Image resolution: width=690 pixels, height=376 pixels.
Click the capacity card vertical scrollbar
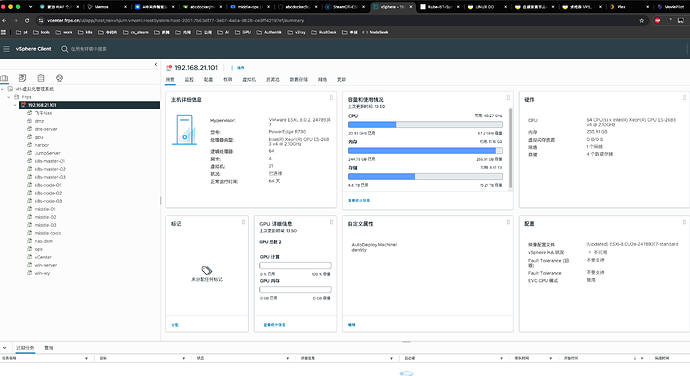pyautogui.click(x=510, y=148)
